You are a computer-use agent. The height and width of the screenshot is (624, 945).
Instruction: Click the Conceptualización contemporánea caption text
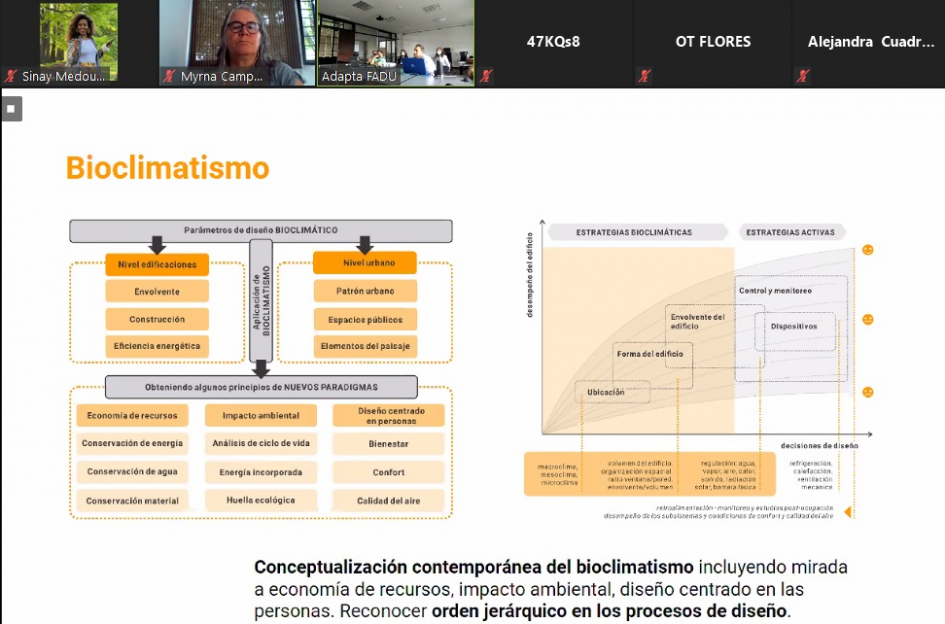[x=474, y=567]
